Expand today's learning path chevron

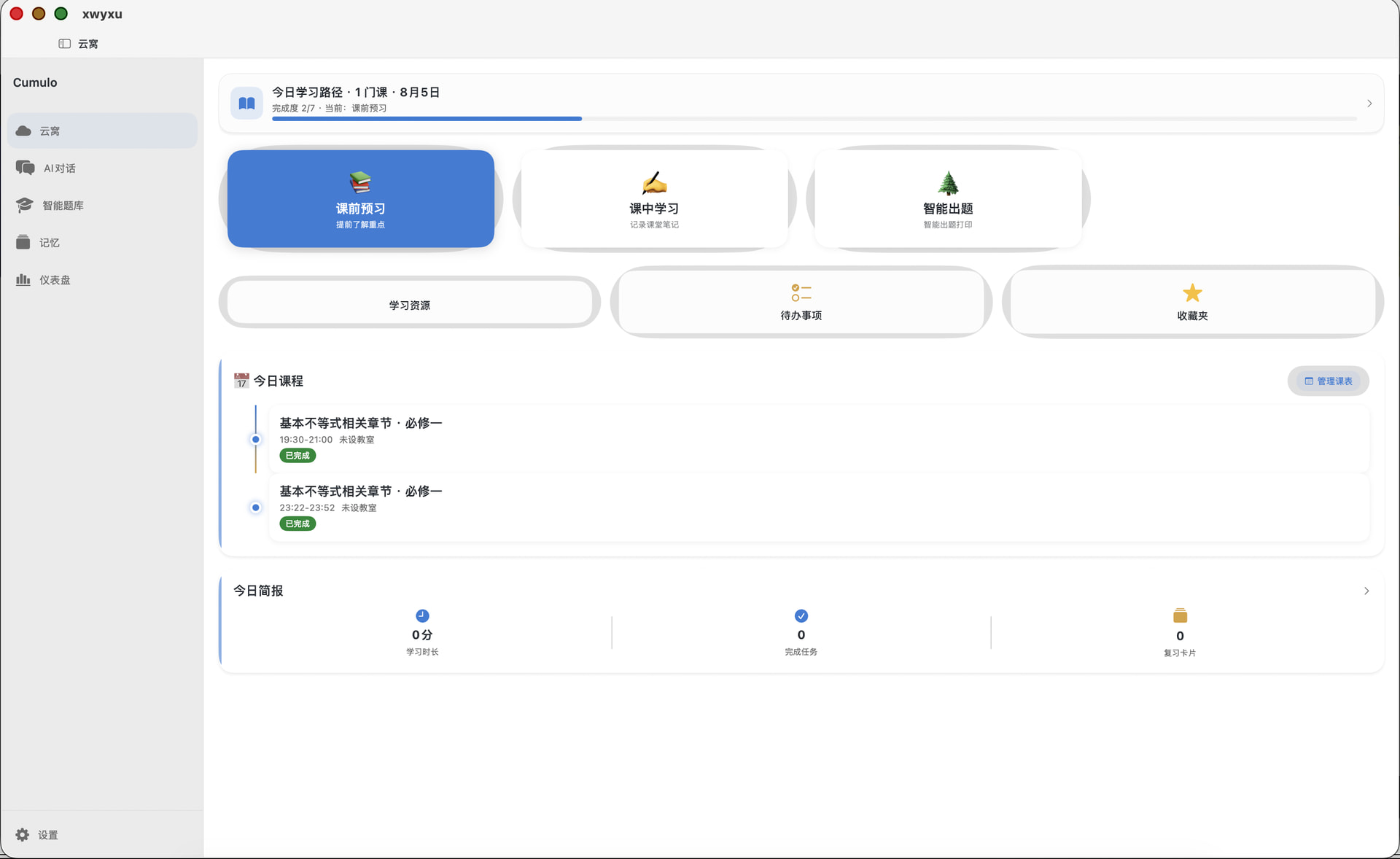[x=1369, y=104]
